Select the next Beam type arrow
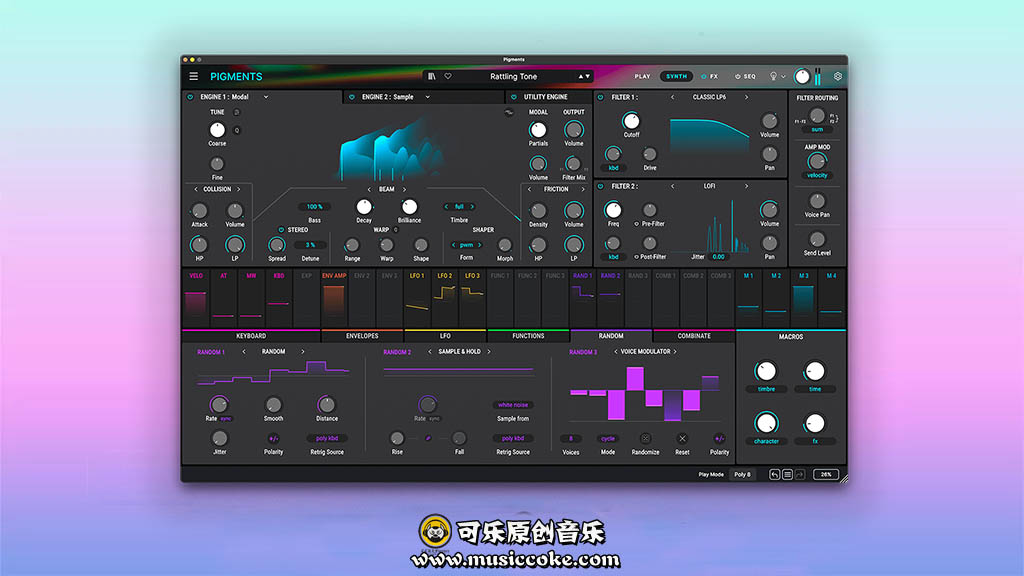 click(404, 189)
